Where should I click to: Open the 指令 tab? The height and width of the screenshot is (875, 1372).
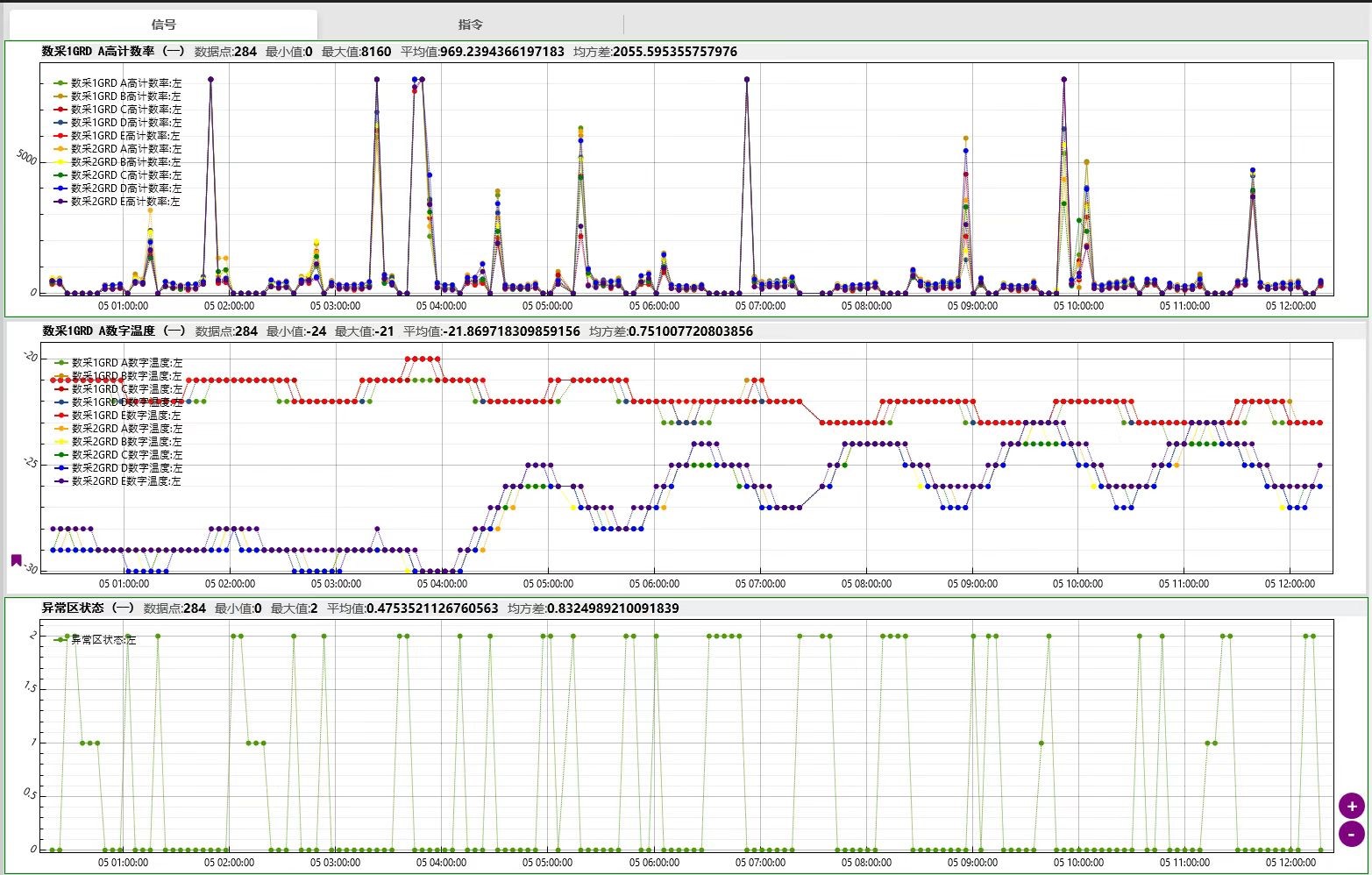pyautogui.click(x=471, y=25)
